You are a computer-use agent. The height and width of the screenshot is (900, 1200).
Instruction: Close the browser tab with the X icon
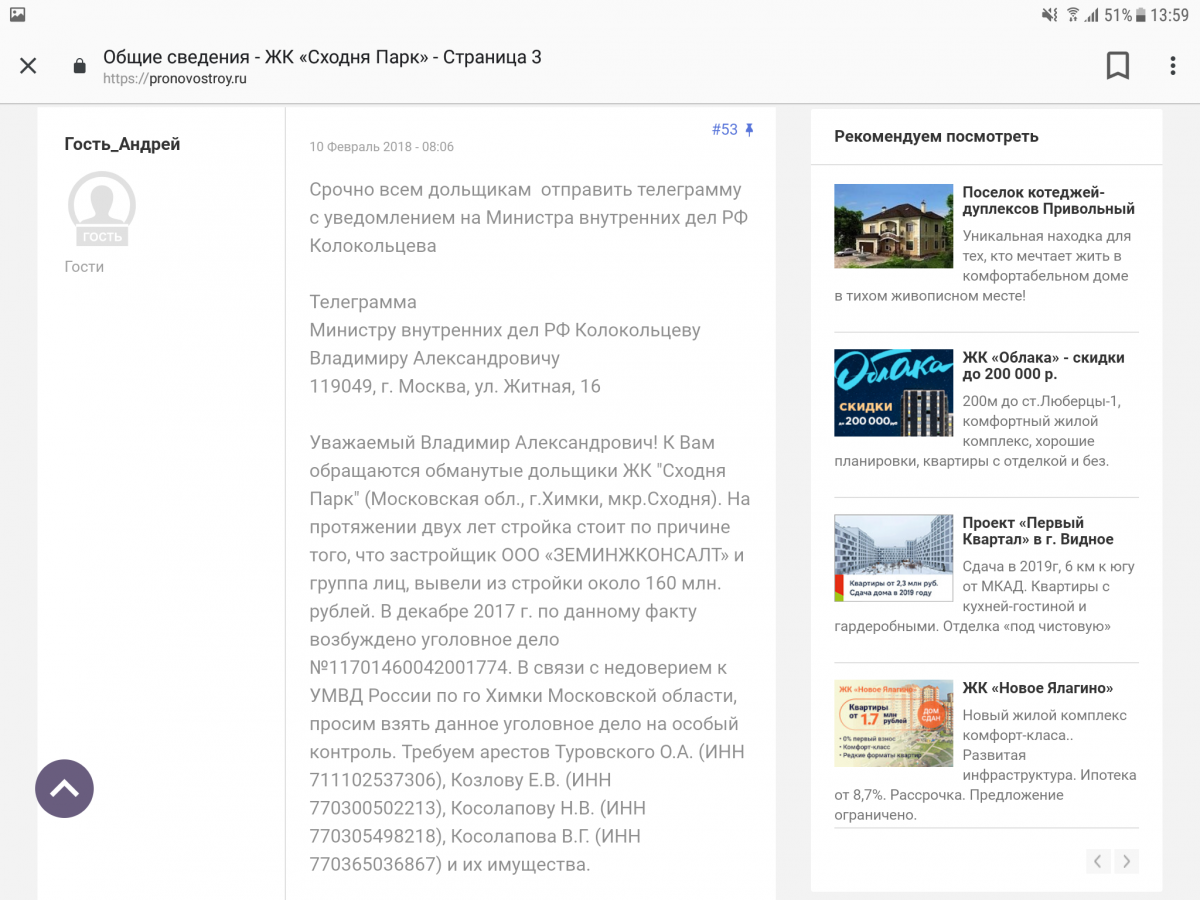tap(28, 66)
